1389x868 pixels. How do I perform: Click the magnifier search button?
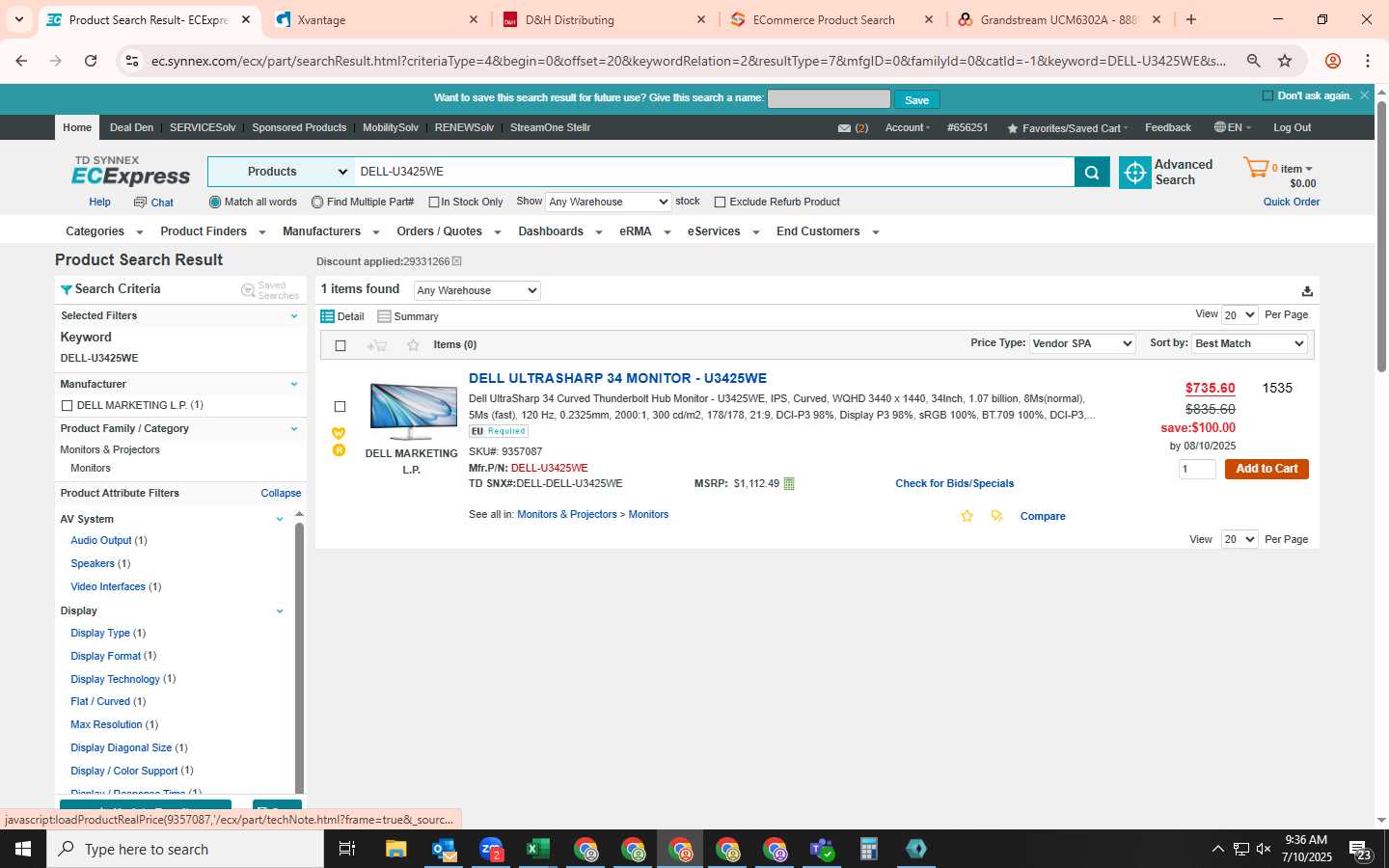pyautogui.click(x=1091, y=173)
